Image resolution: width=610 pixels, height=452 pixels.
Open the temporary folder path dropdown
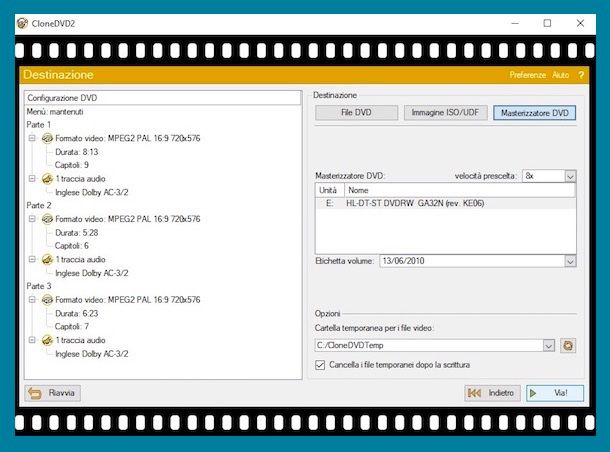[x=549, y=345]
